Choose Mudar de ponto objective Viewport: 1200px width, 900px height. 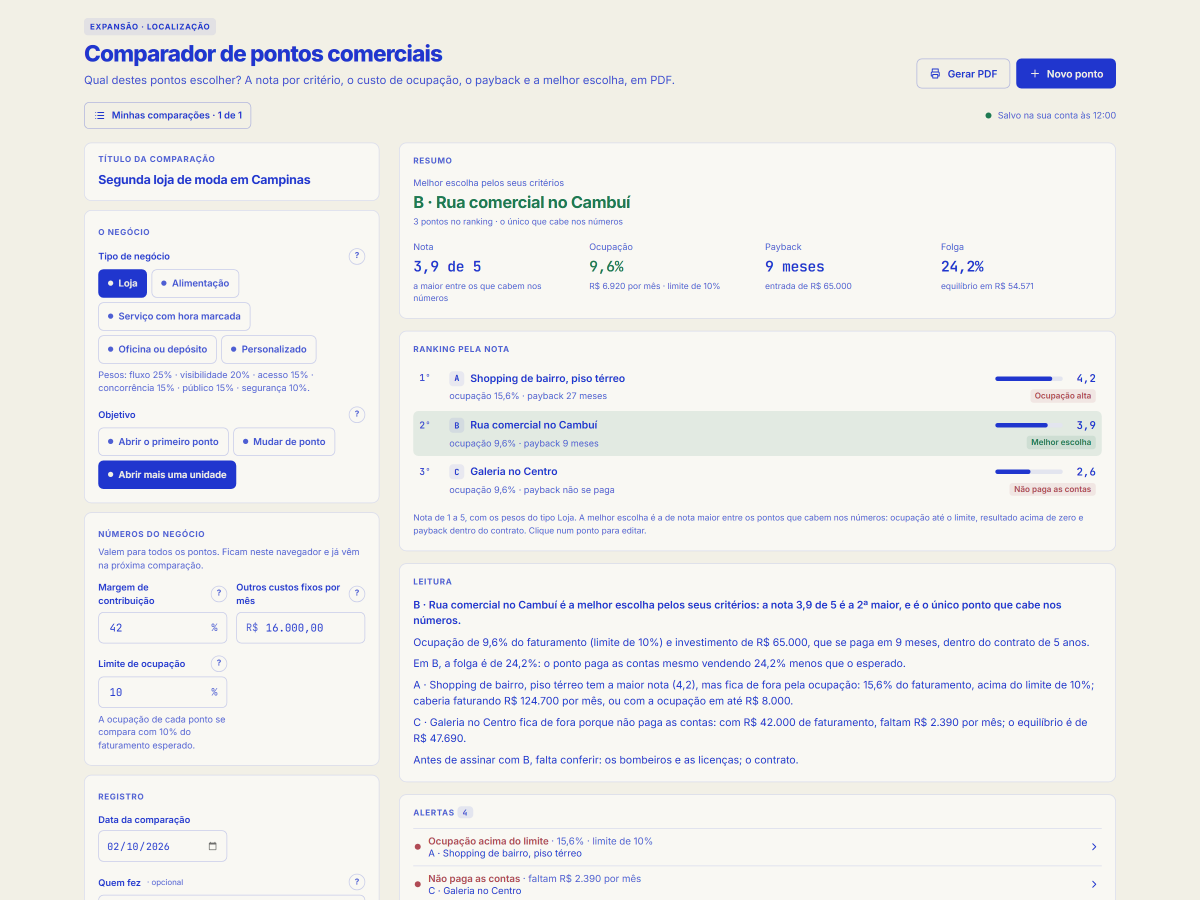pos(284,441)
